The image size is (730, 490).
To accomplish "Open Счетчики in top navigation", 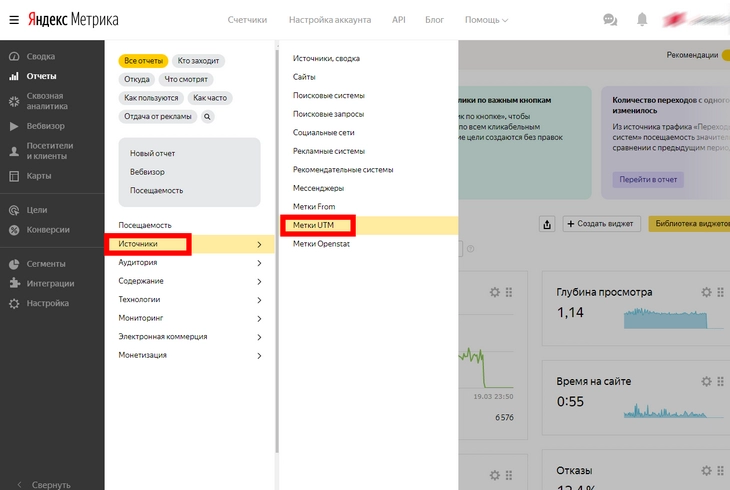I will pyautogui.click(x=247, y=20).
